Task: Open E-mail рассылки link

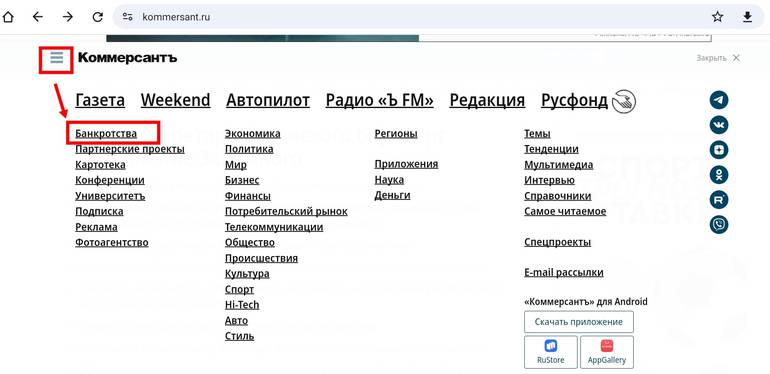Action: pyautogui.click(x=564, y=272)
